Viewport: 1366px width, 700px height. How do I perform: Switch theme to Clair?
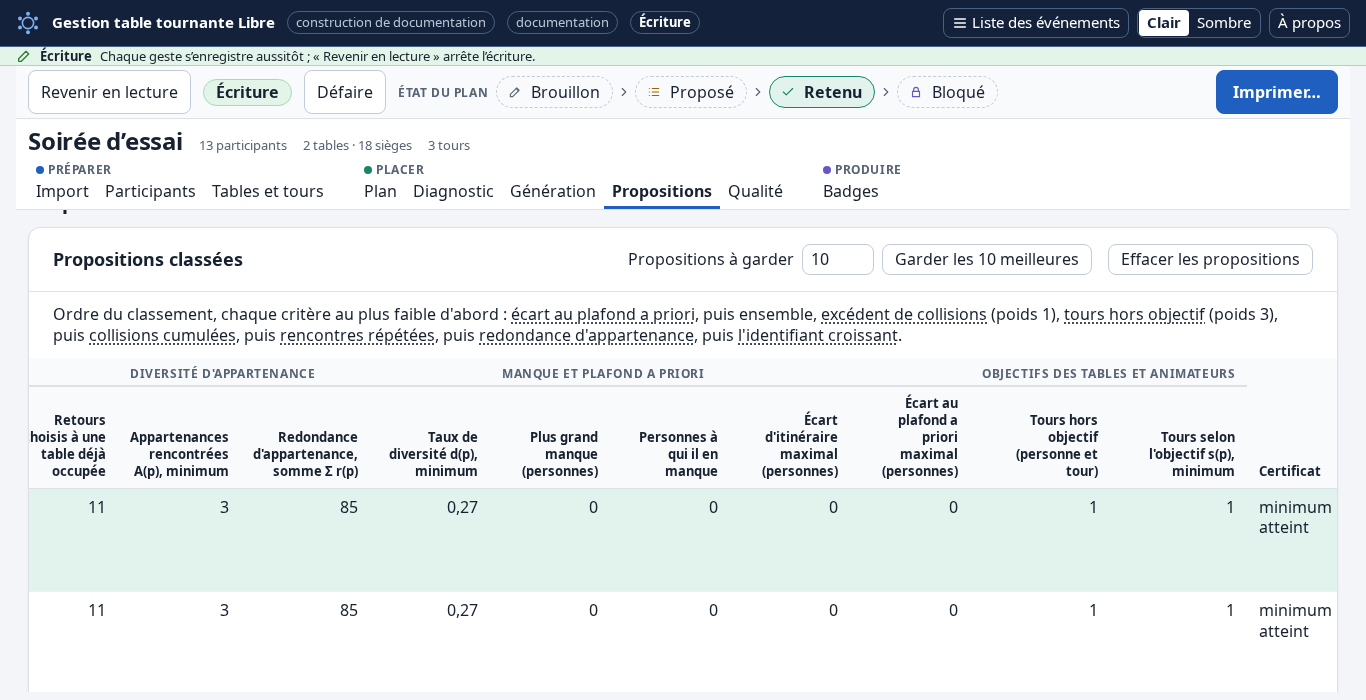click(1163, 23)
